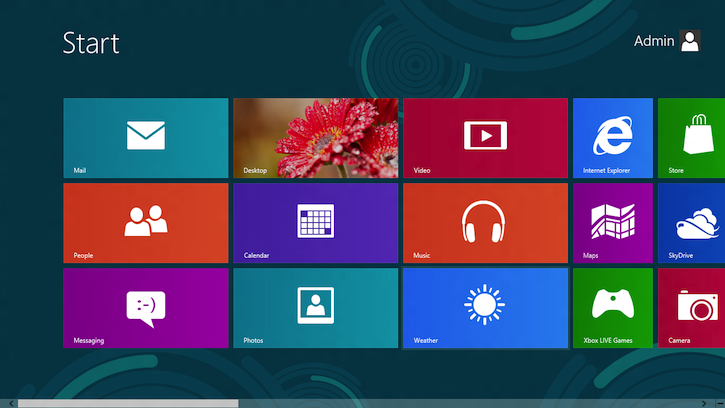
Task: Launch the Messaging tile
Action: point(145,308)
